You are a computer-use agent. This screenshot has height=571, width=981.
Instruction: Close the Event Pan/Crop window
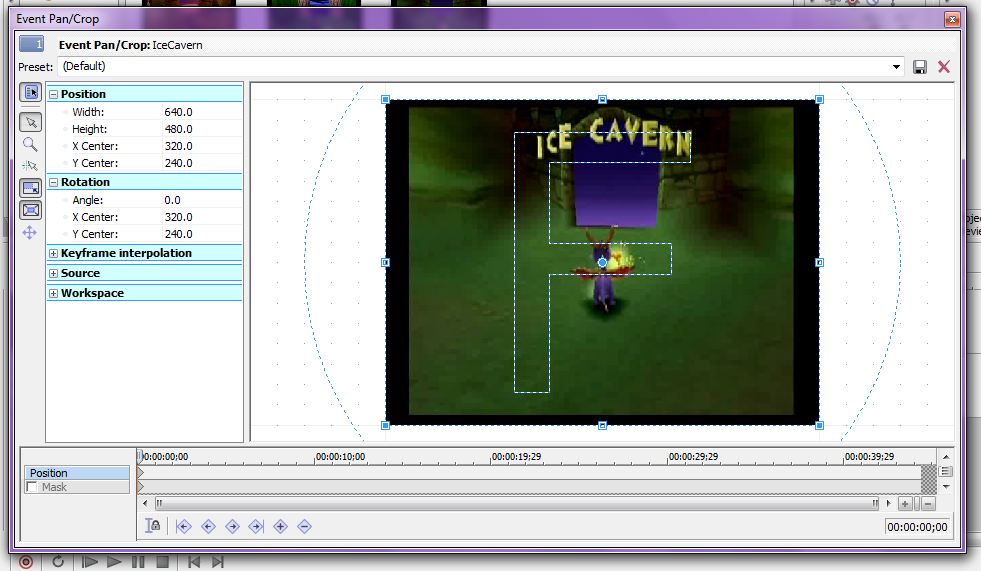(x=952, y=19)
